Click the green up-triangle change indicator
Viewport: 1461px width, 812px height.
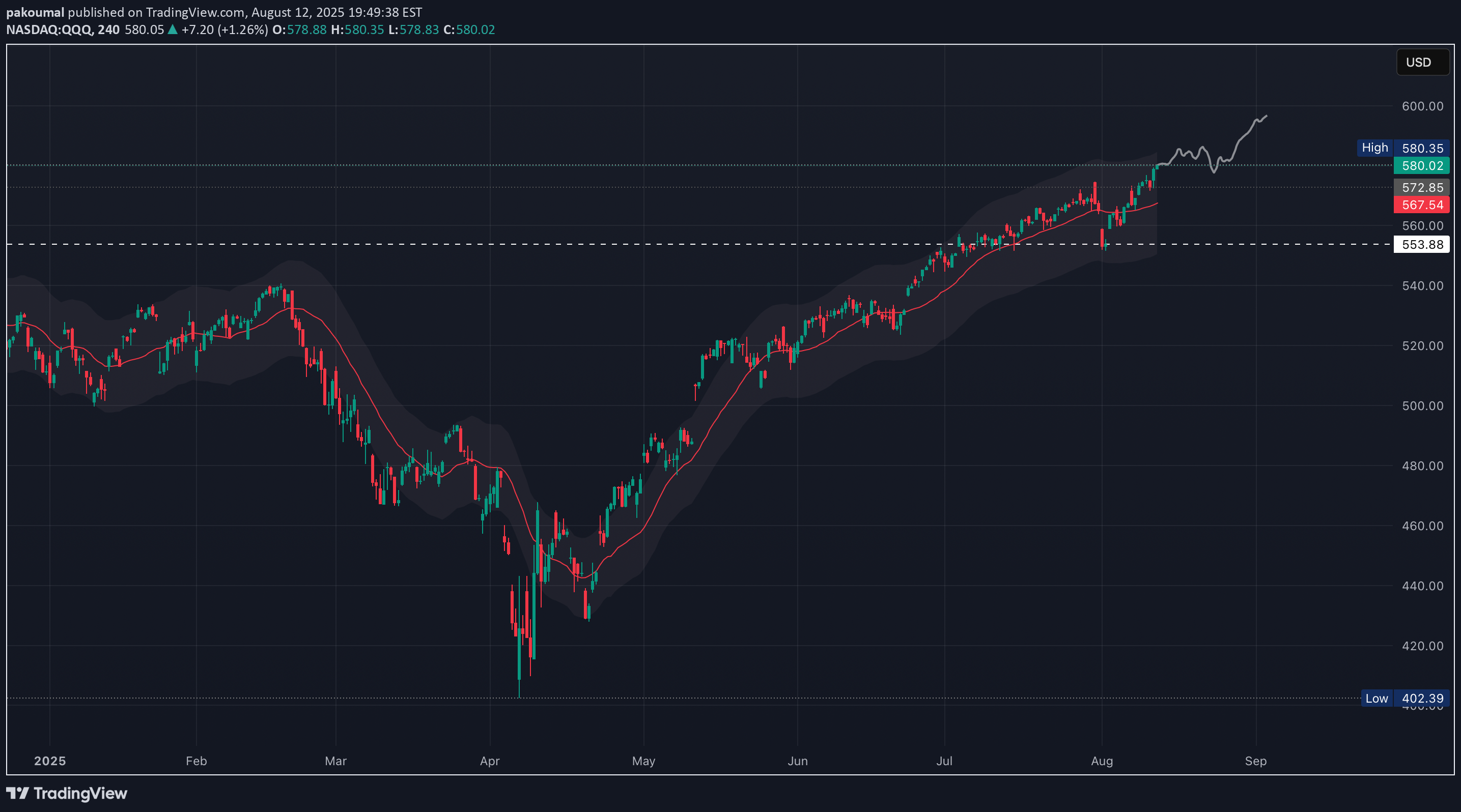point(173,30)
